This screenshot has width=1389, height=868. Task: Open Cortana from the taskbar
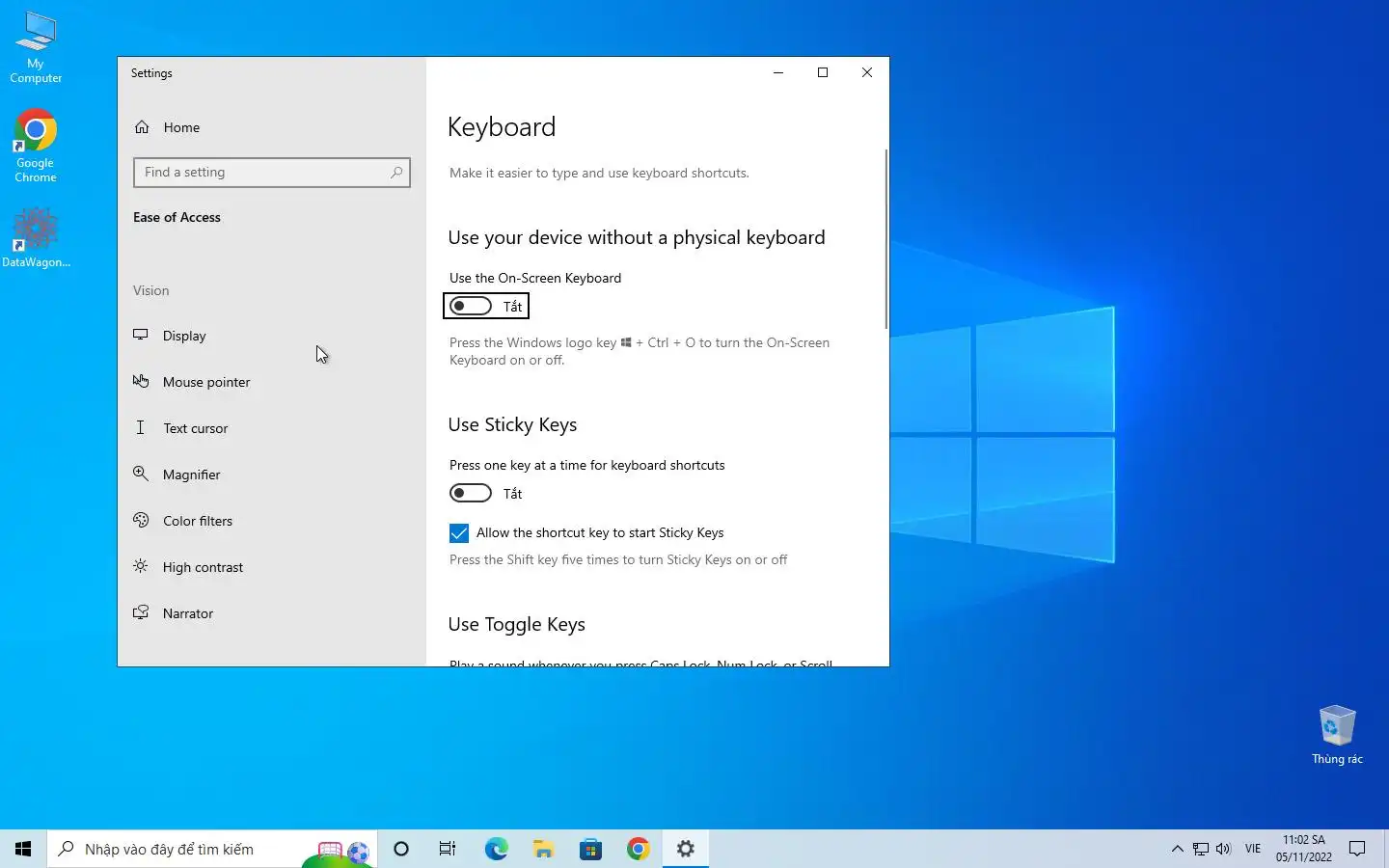click(401, 849)
